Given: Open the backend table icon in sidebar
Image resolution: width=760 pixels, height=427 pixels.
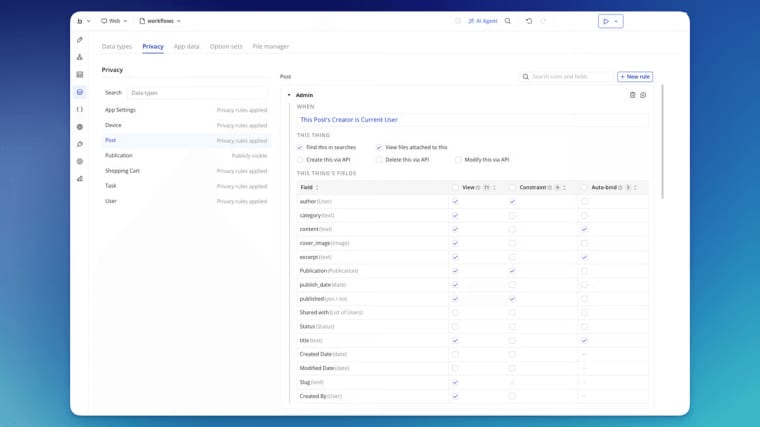Looking at the screenshot, I should (x=80, y=75).
